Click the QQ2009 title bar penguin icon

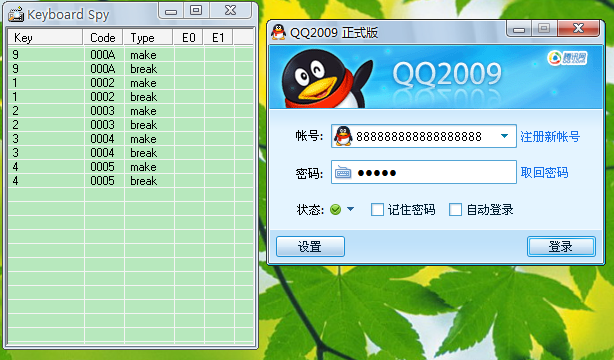click(x=278, y=32)
